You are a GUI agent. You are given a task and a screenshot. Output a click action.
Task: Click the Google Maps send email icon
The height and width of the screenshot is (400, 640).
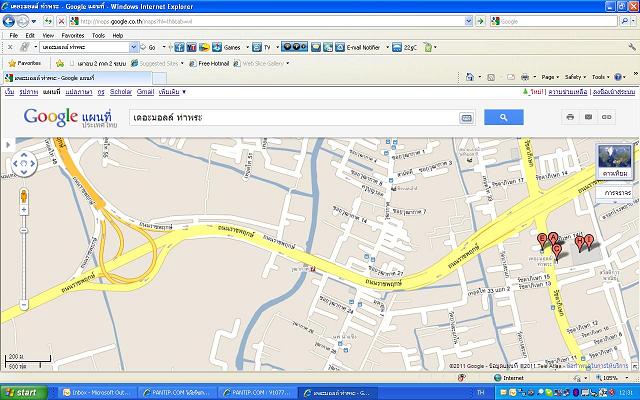pyautogui.click(x=588, y=117)
